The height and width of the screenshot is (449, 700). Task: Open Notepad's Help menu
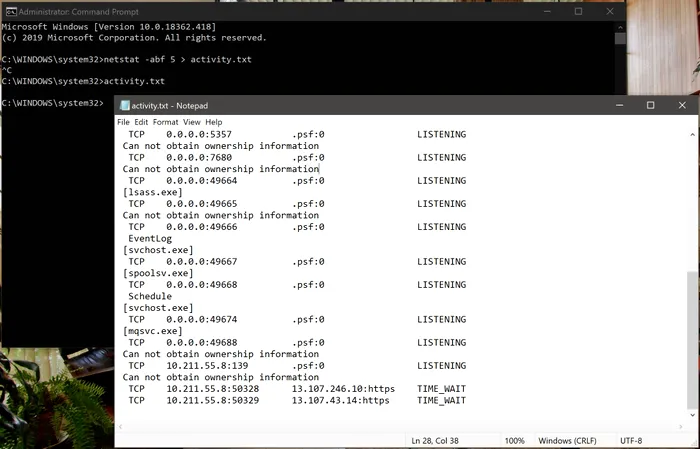pyautogui.click(x=214, y=122)
